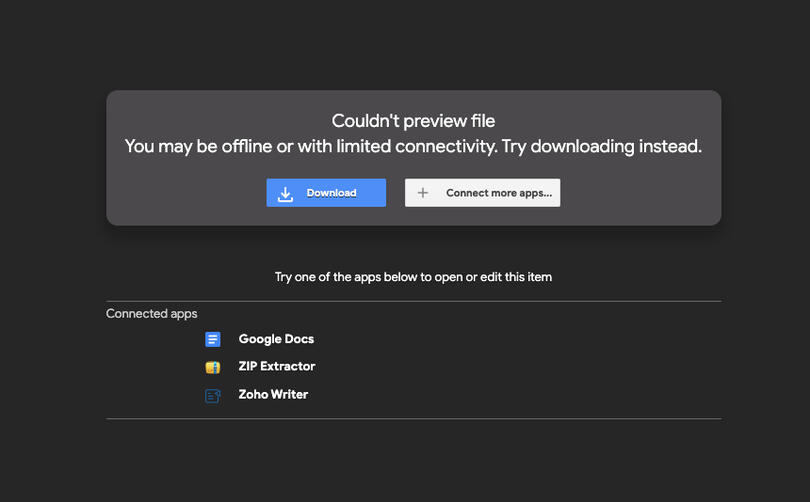
Task: Click the Zoho Writer icon
Action: click(212, 395)
